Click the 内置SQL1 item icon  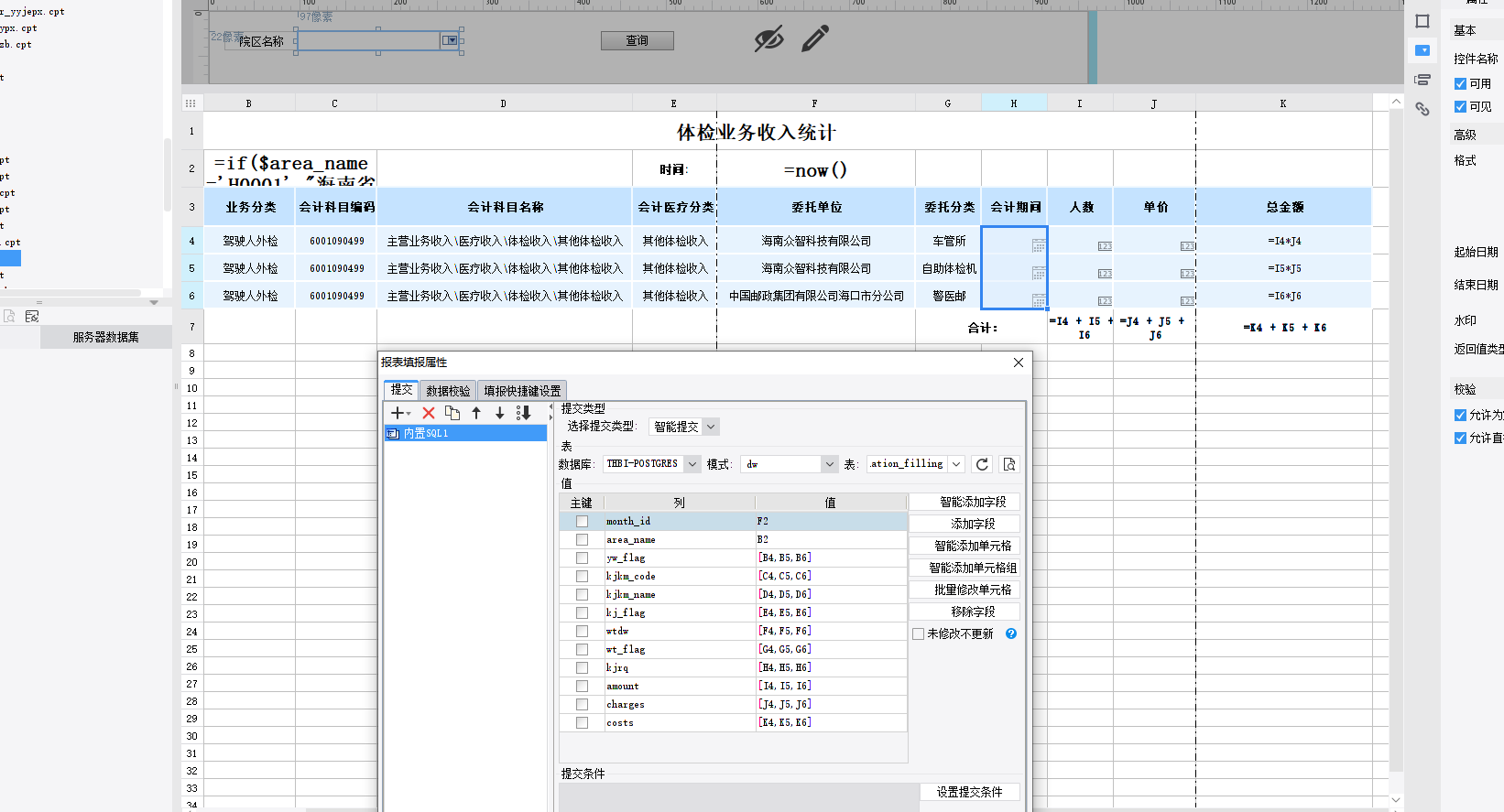click(x=393, y=433)
